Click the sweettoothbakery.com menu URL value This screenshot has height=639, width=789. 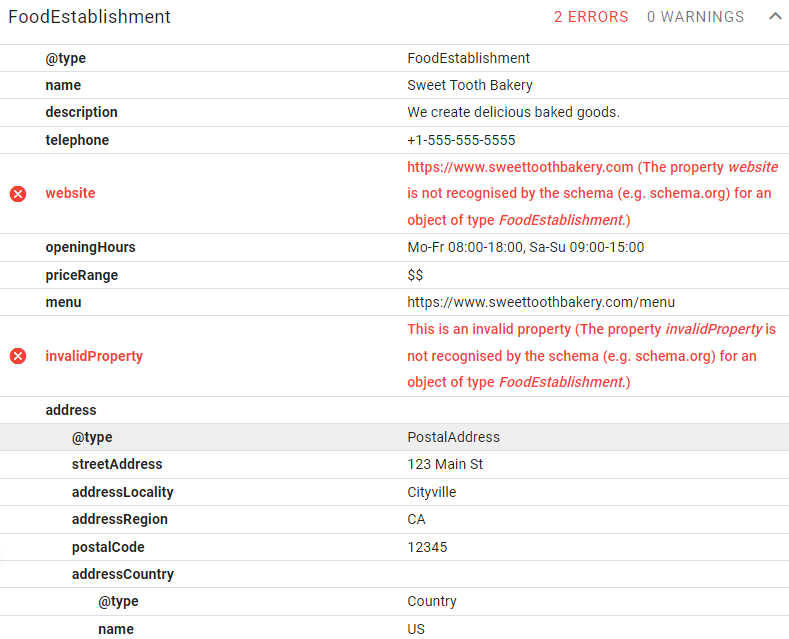coord(541,302)
